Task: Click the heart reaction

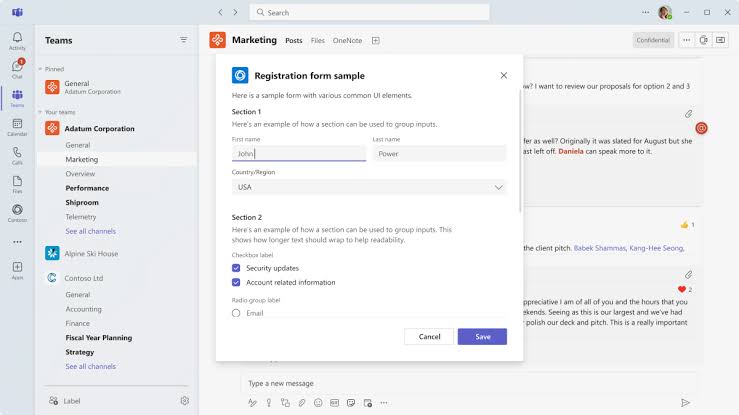Action: [x=684, y=289]
